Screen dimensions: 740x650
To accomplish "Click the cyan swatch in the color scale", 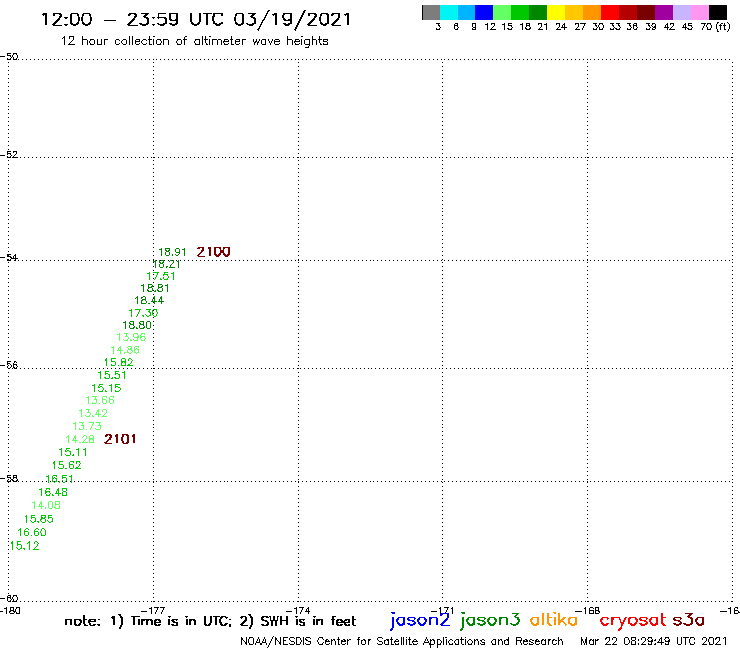I will click(449, 12).
